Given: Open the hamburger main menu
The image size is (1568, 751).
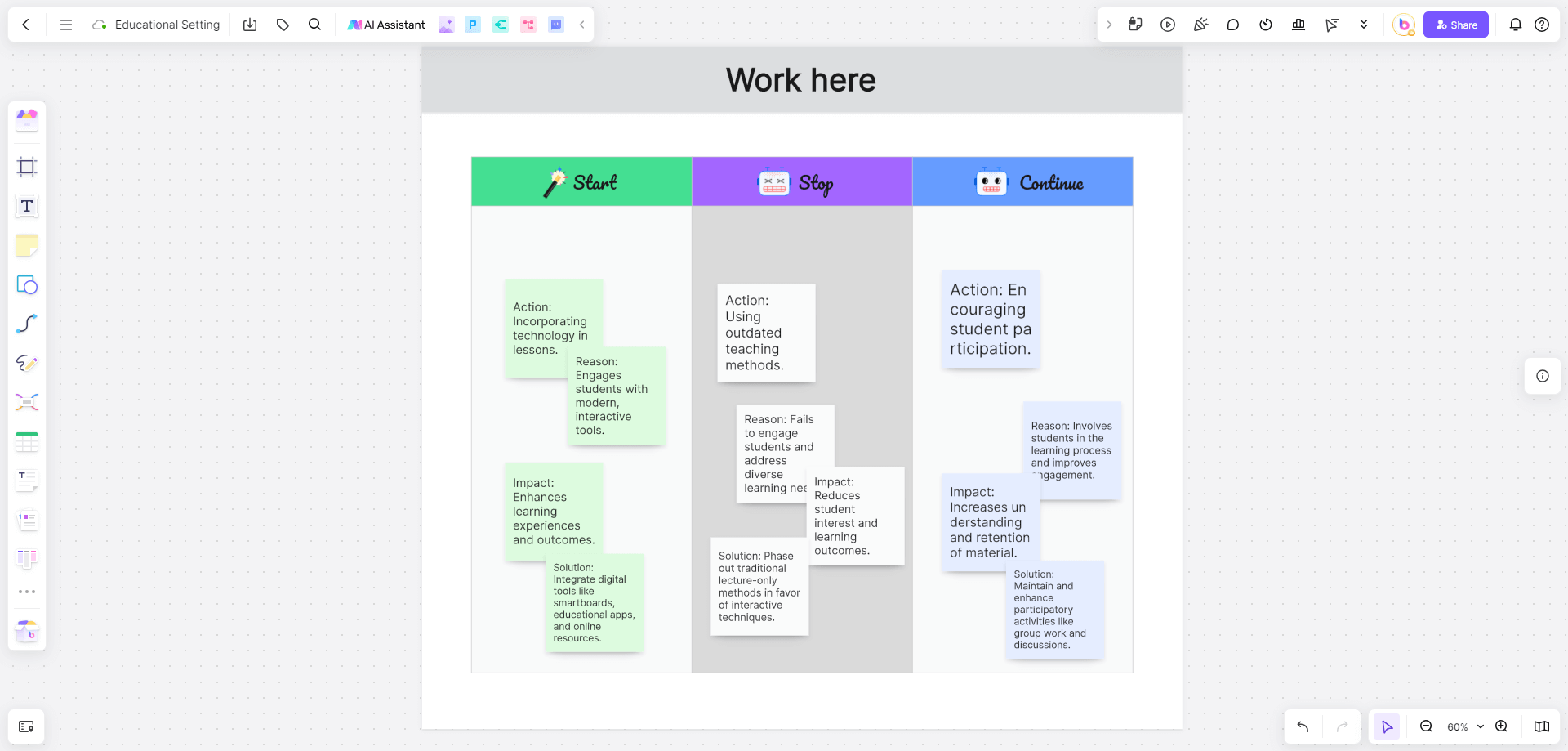Looking at the screenshot, I should 66,25.
